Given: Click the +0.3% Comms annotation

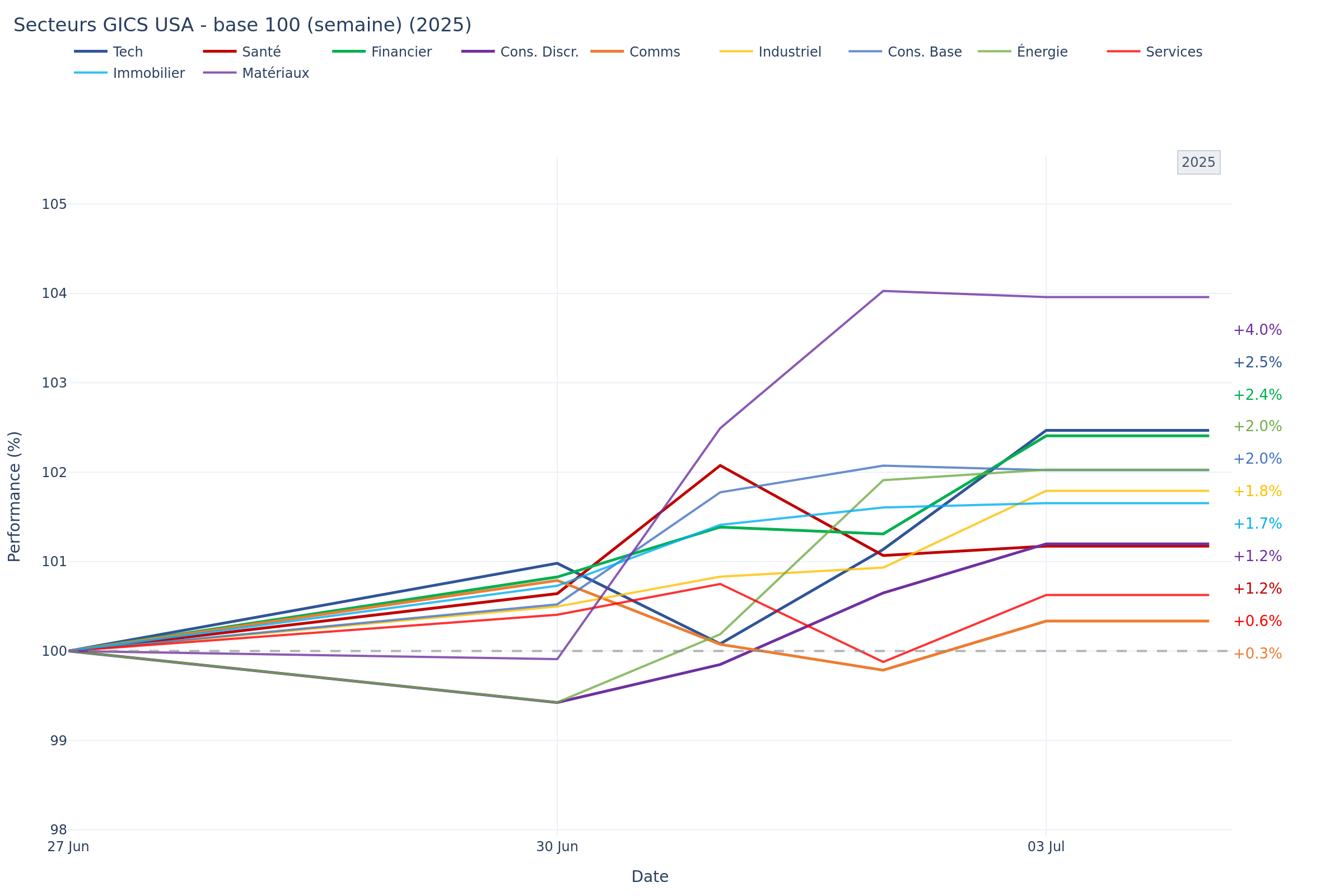Looking at the screenshot, I should tap(1257, 654).
